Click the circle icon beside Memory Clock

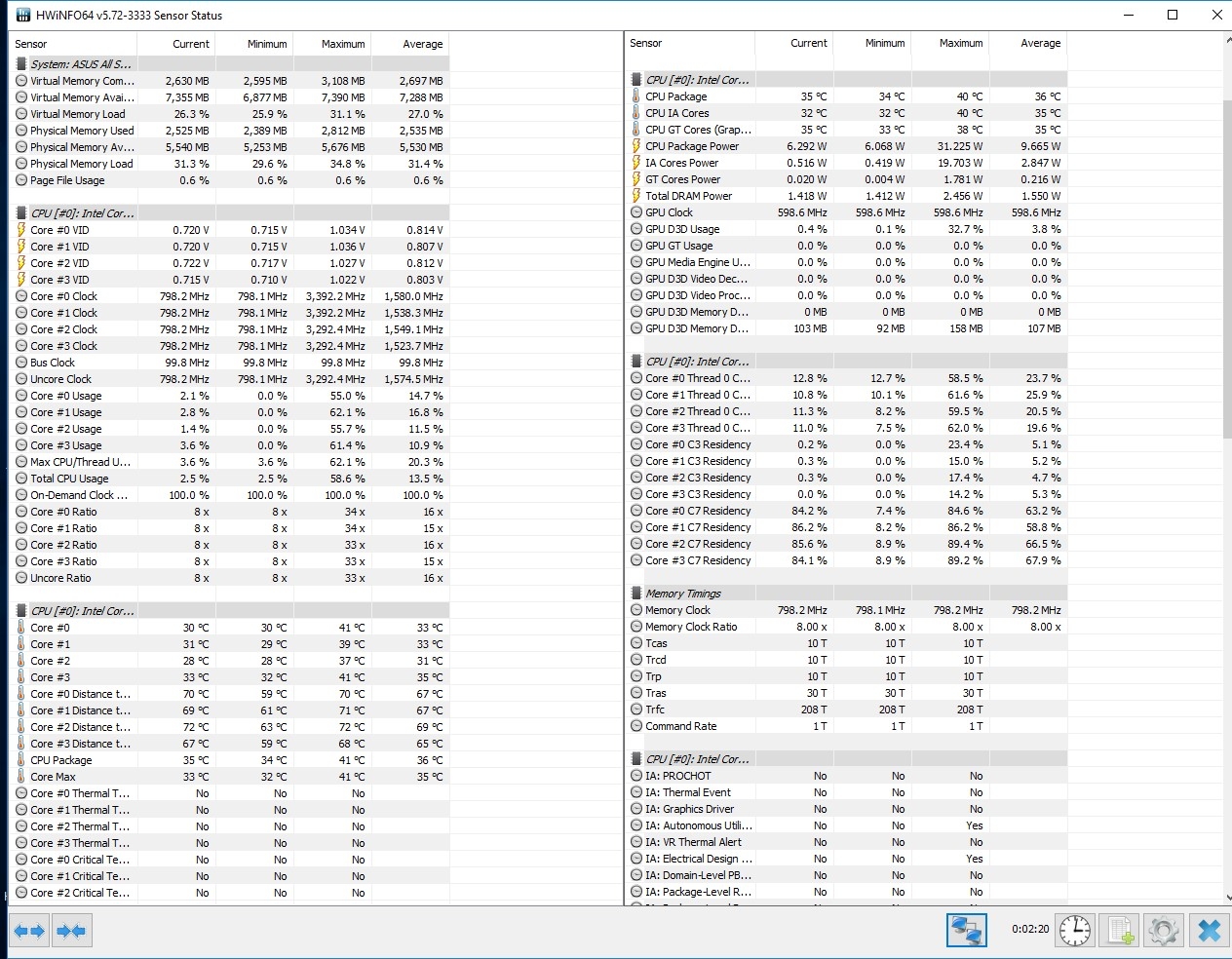click(x=635, y=610)
